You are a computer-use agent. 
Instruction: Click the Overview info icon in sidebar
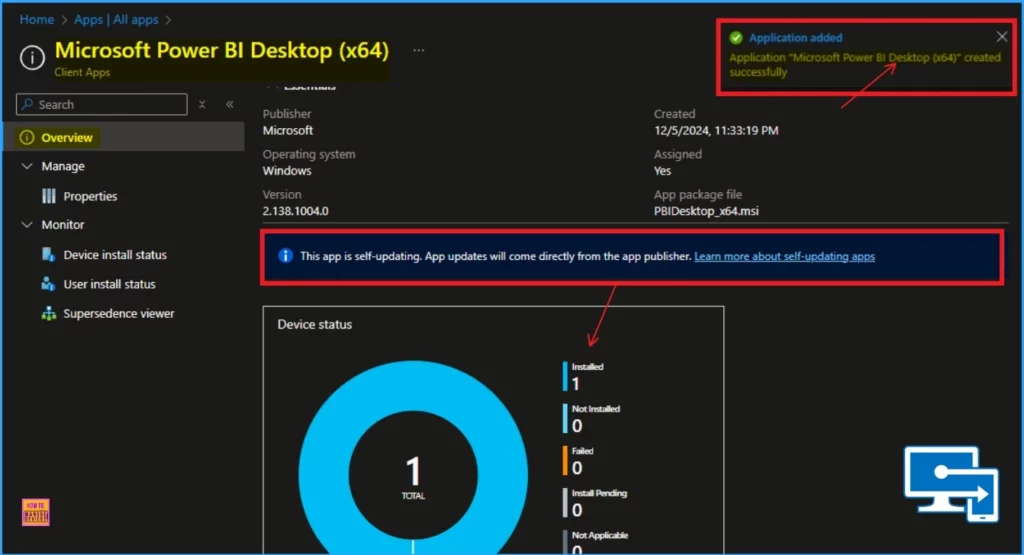tap(27, 138)
